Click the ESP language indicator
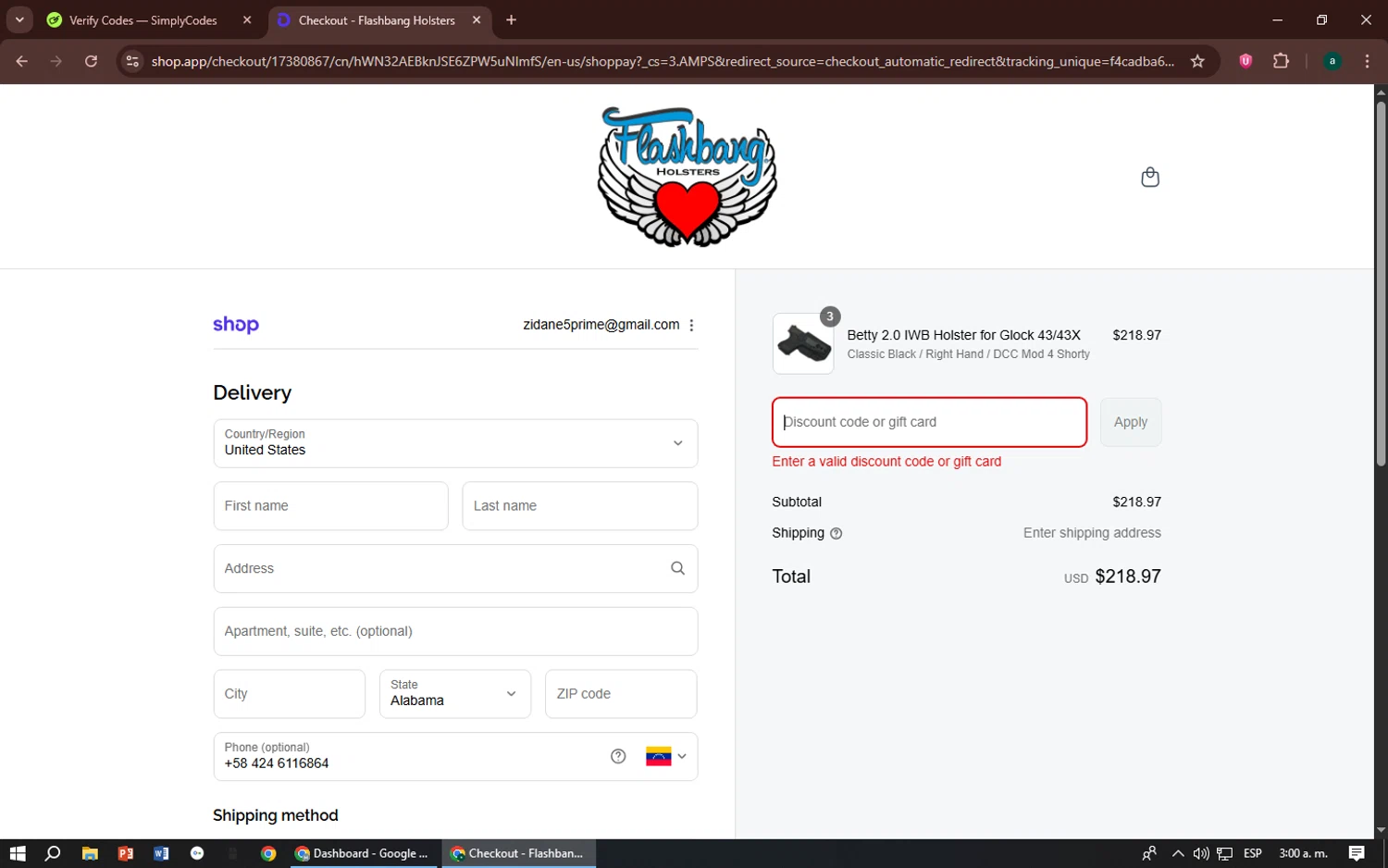 coord(1253,853)
